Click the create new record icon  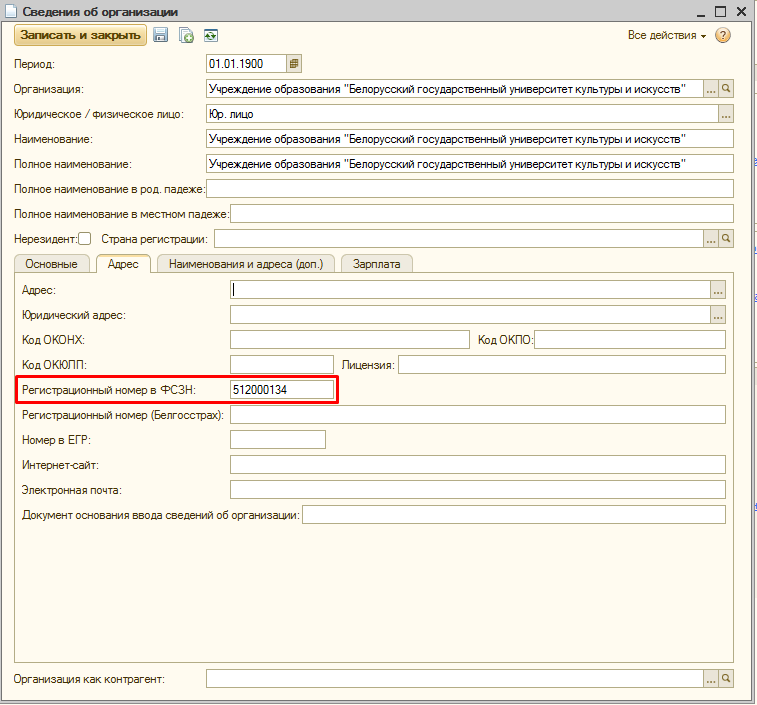pos(186,35)
